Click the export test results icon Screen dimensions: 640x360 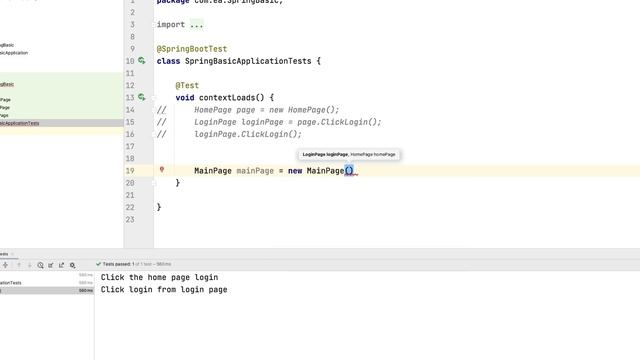(61, 265)
